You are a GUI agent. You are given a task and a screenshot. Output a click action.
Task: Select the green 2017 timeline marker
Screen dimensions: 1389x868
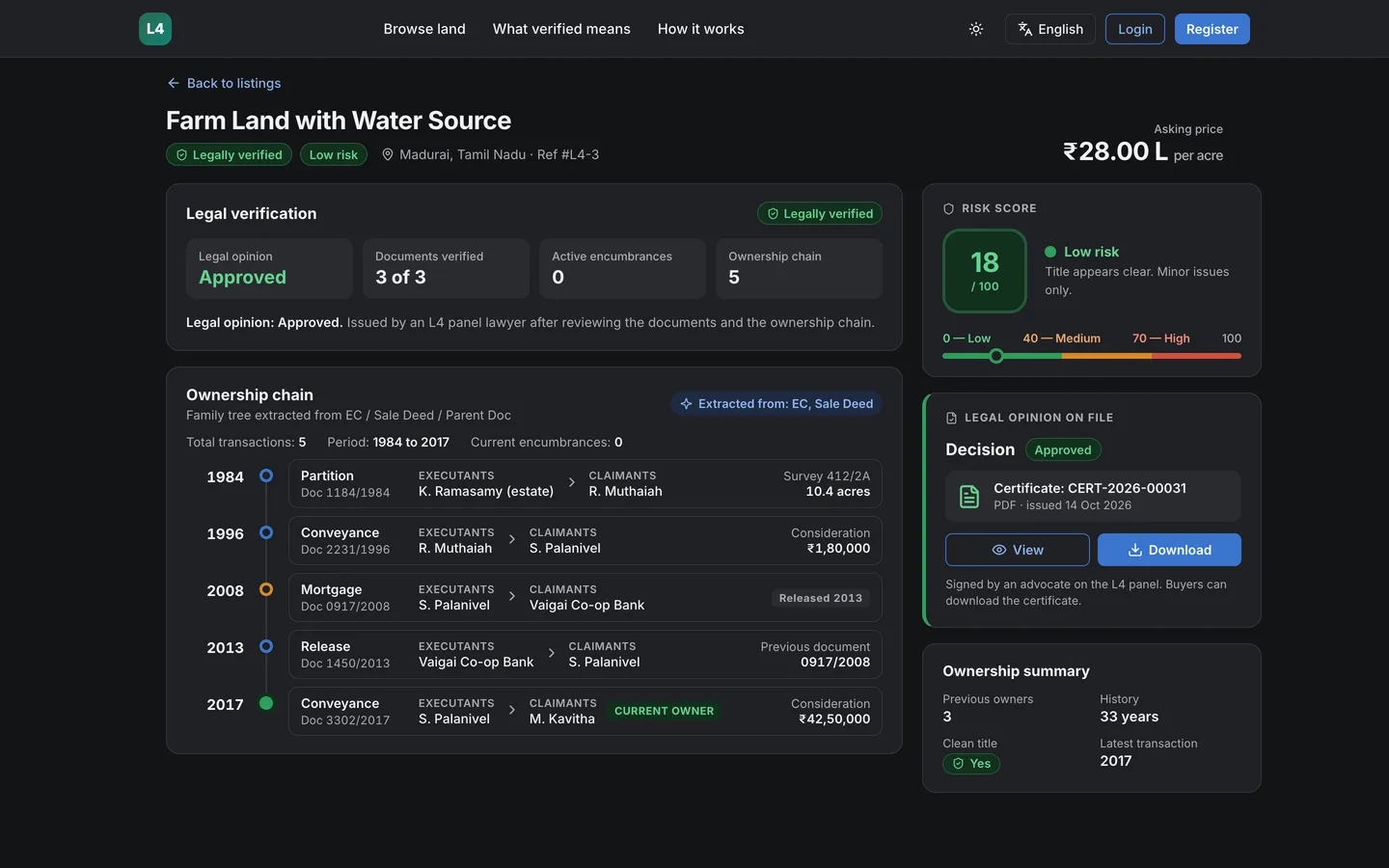coord(266,703)
